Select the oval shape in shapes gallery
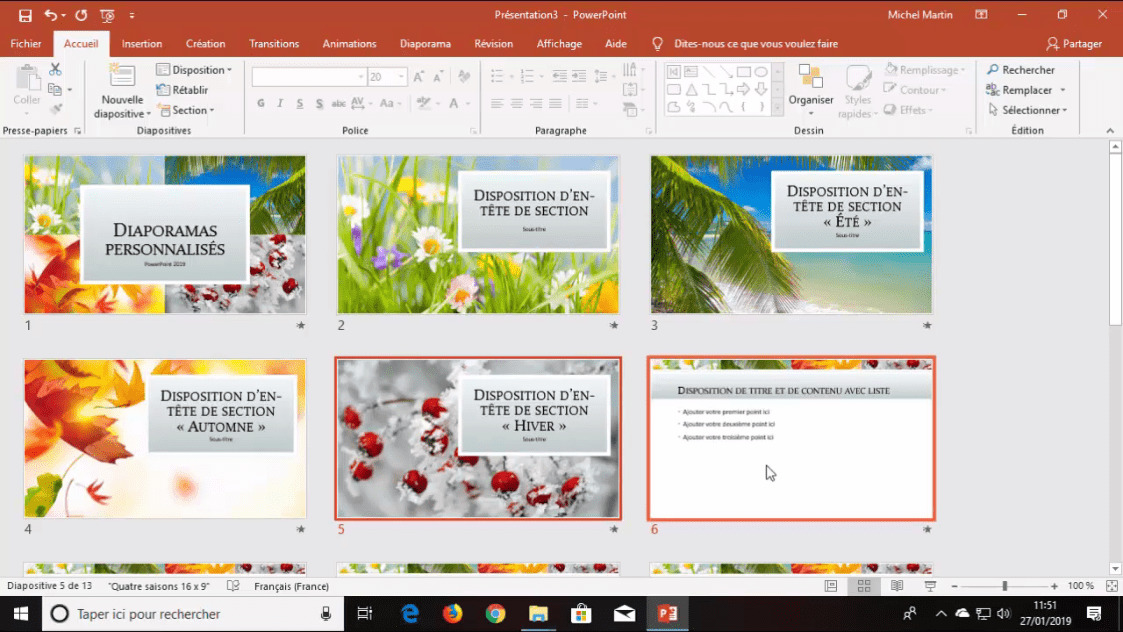This screenshot has height=632, width=1123. [x=761, y=72]
